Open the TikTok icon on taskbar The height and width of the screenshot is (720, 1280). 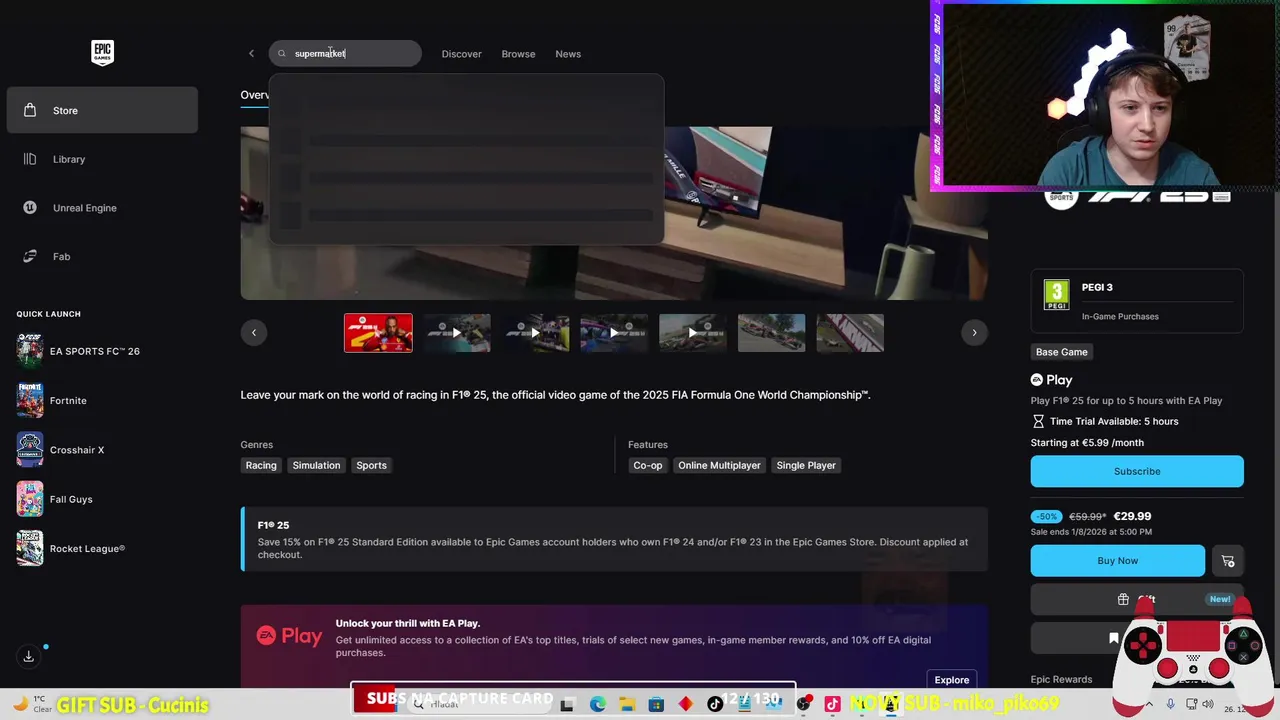click(x=715, y=704)
